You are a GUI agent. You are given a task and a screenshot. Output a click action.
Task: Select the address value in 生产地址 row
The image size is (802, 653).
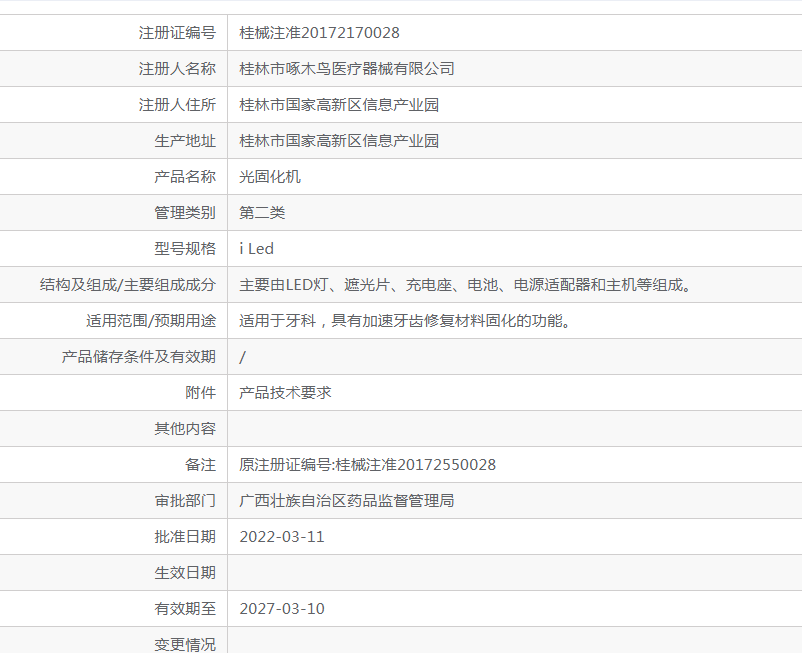339,141
